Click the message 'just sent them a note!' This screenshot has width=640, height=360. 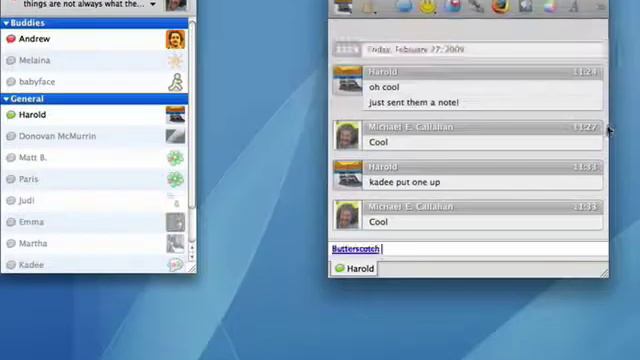pyautogui.click(x=414, y=103)
